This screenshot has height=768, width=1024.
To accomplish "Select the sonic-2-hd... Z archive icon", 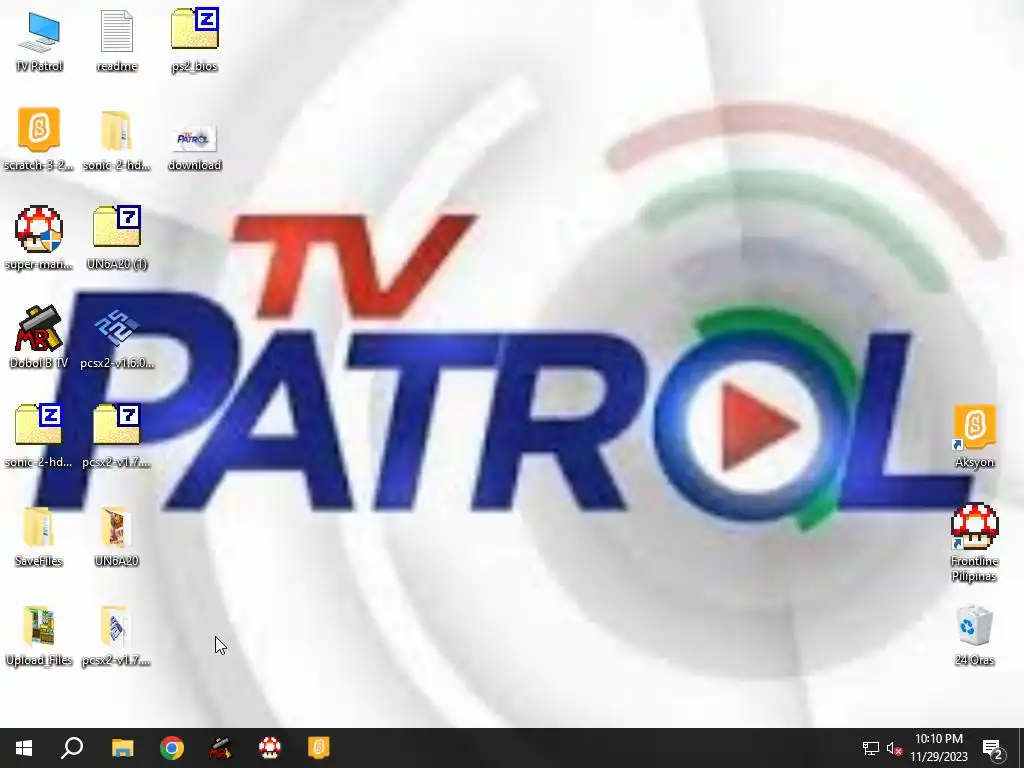I will [x=39, y=436].
